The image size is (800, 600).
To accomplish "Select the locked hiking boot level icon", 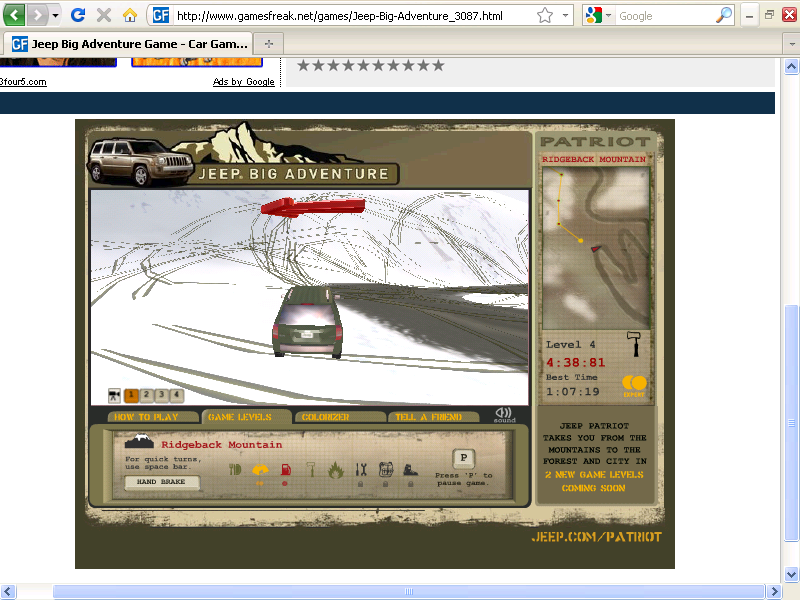I will tap(411, 469).
